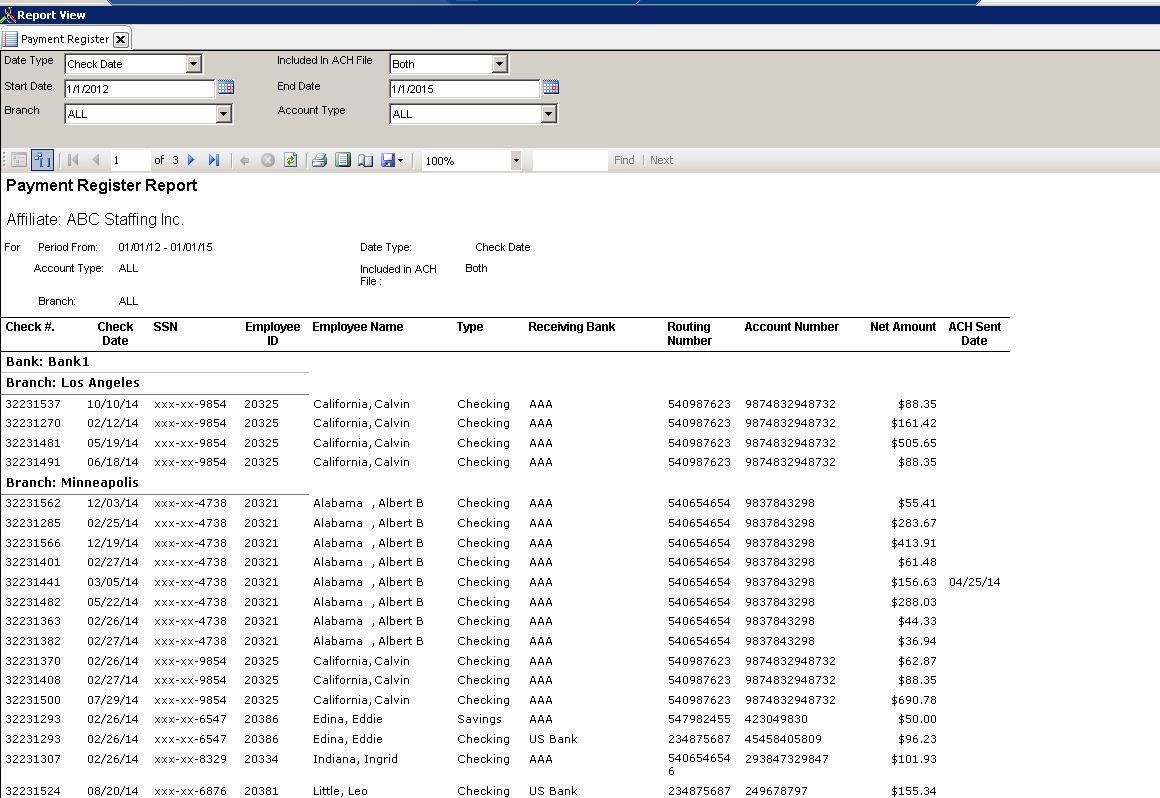Open the Branch dropdown list
This screenshot has height=798, width=1160.
[224, 114]
